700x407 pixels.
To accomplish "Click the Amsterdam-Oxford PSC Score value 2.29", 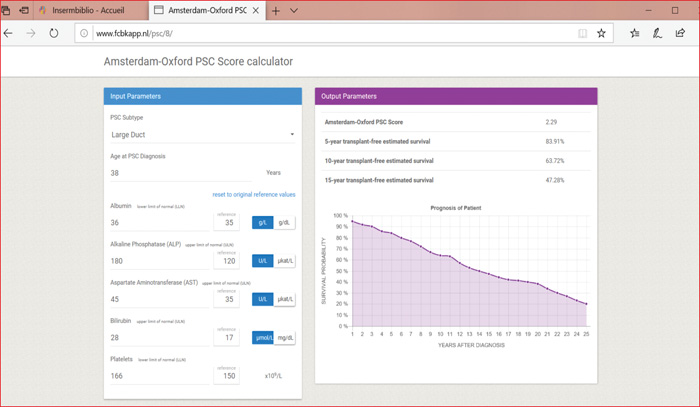I will coord(551,122).
